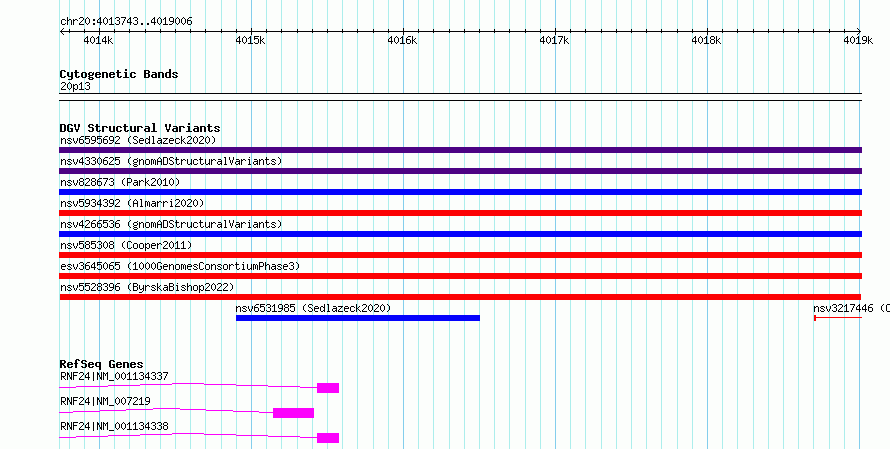The width and height of the screenshot is (890, 449).
Task: Click the 4017k ruler tick label
Action: coord(555,40)
